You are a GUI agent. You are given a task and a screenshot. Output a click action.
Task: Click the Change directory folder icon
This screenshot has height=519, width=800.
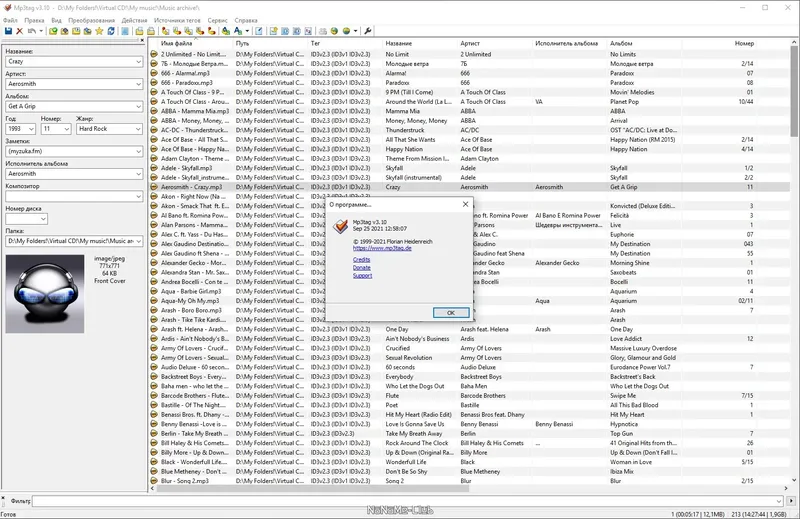(53, 31)
